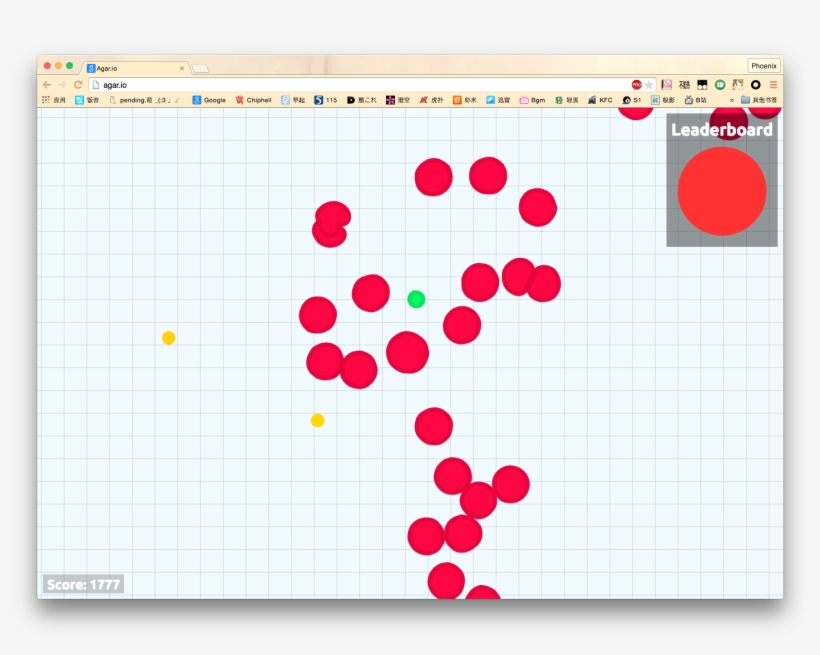Open the Google bookmark

[209, 100]
